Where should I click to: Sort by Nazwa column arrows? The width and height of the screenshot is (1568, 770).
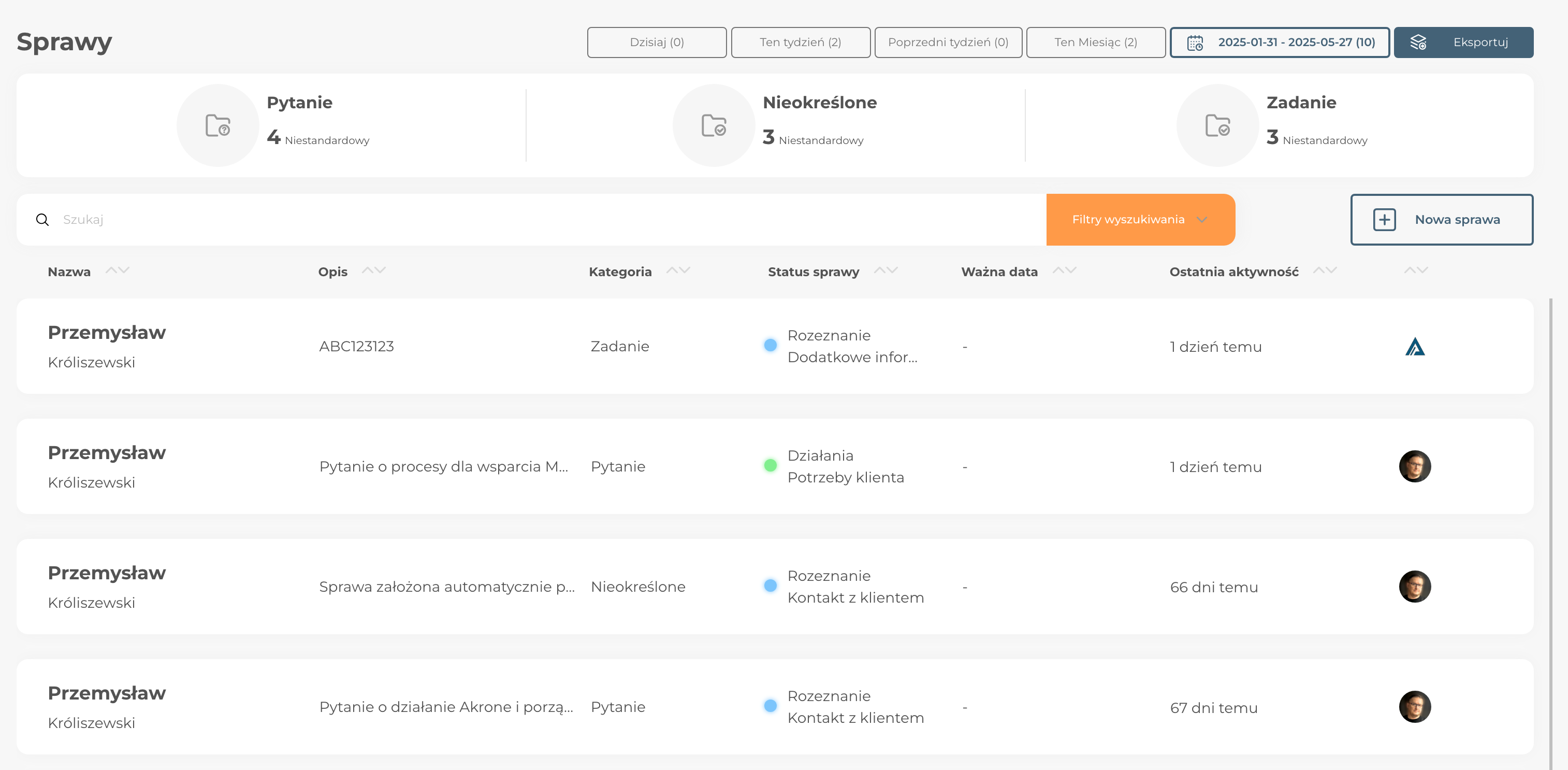click(118, 270)
